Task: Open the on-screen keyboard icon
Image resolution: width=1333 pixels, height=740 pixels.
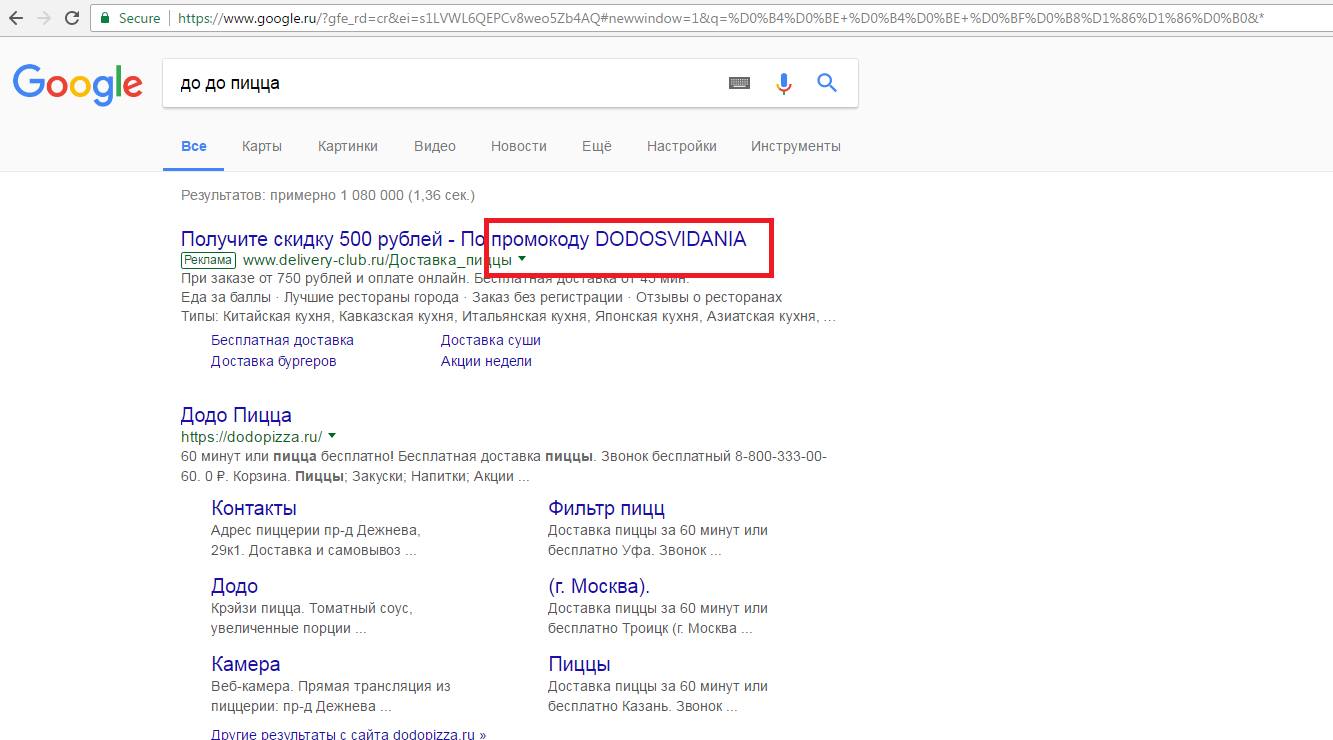Action: tap(739, 83)
